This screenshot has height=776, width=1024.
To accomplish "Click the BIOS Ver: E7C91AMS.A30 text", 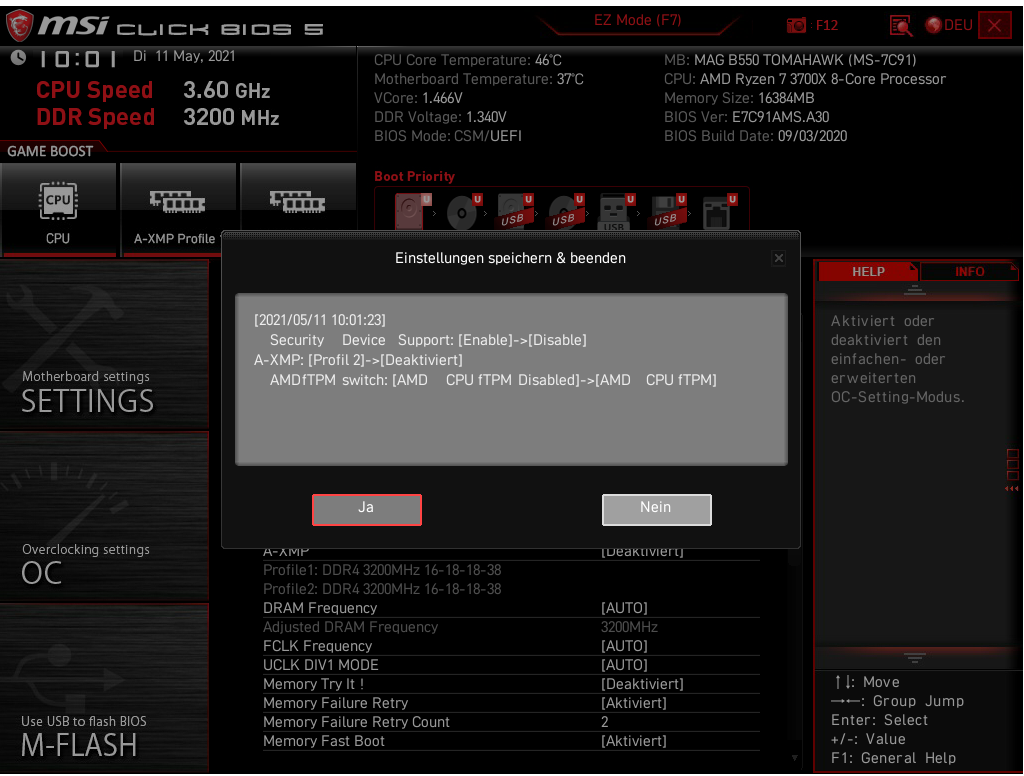I will pos(746,117).
